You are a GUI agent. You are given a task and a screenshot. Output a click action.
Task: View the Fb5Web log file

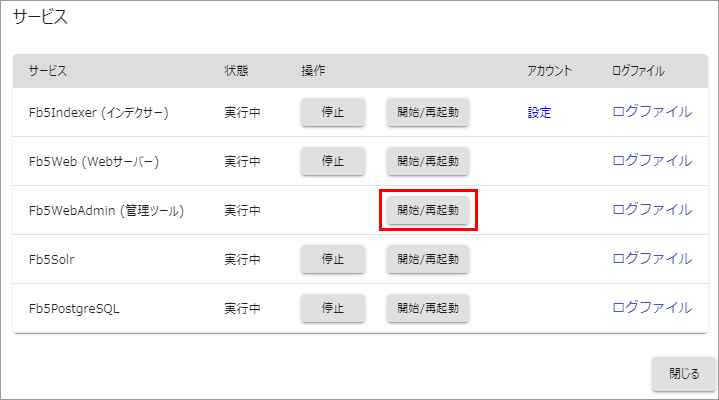651,161
